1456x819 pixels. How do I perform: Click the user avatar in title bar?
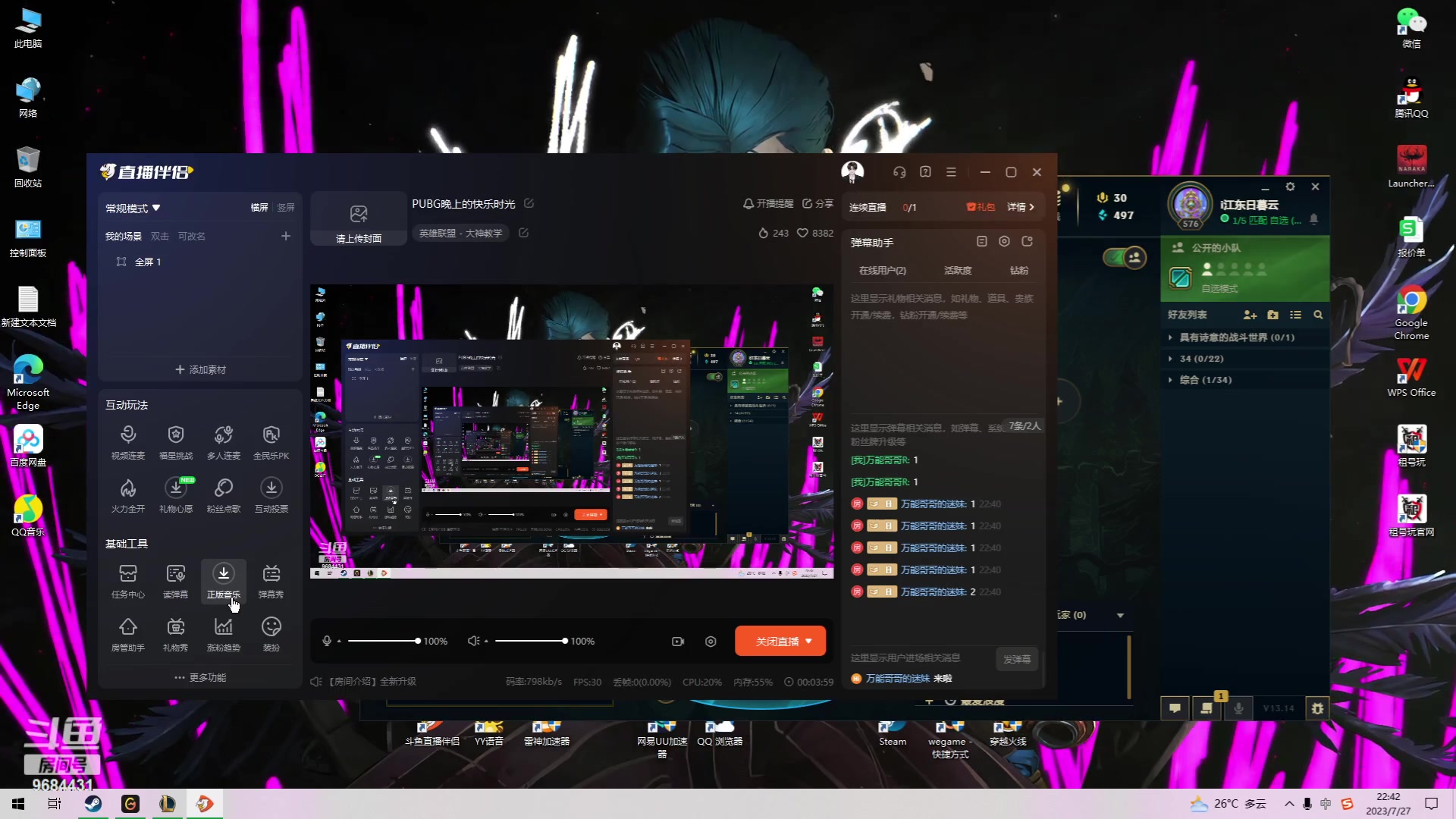click(x=852, y=171)
